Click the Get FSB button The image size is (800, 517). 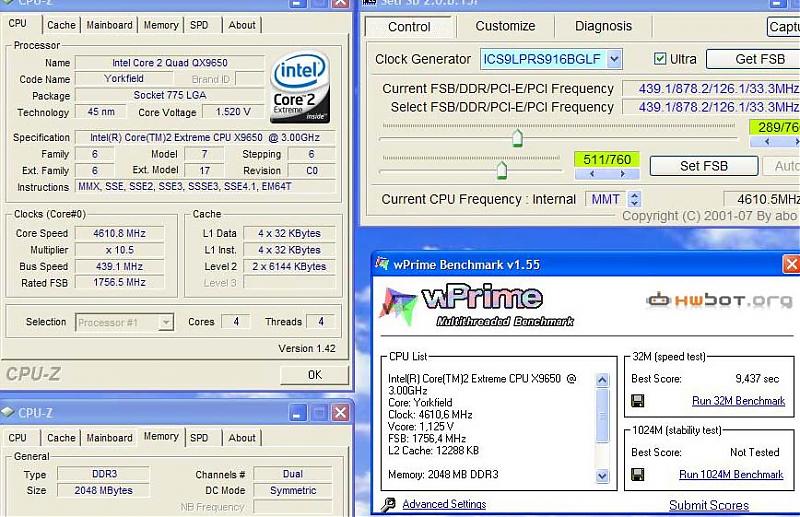coord(753,59)
